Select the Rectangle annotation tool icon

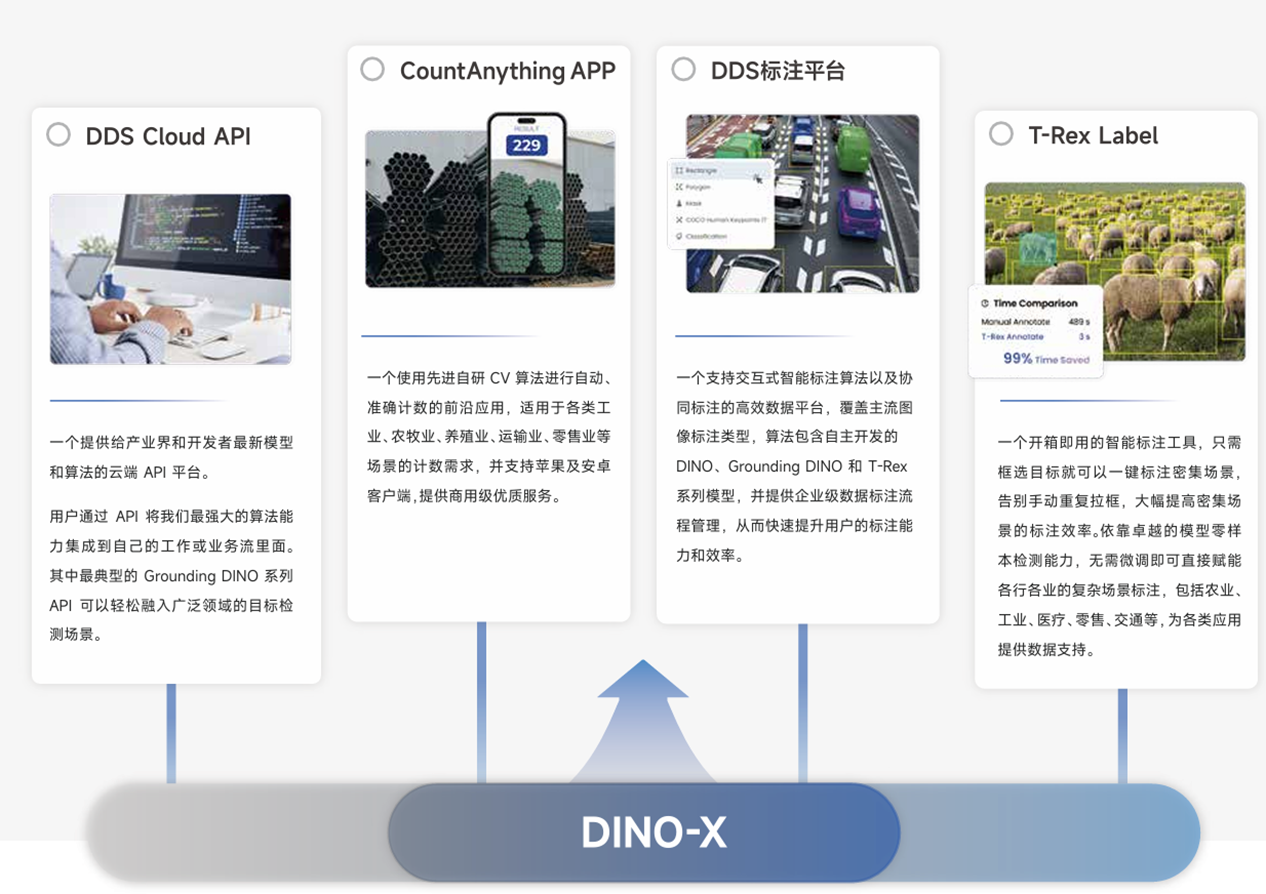pyautogui.click(x=680, y=171)
